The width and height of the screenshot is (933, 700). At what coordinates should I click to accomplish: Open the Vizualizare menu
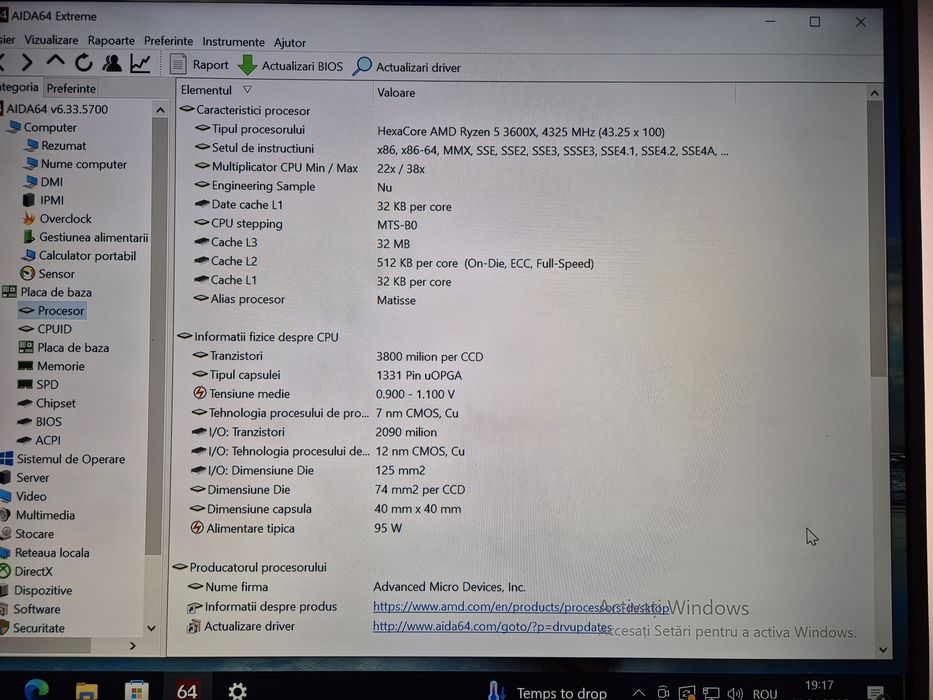coord(51,40)
